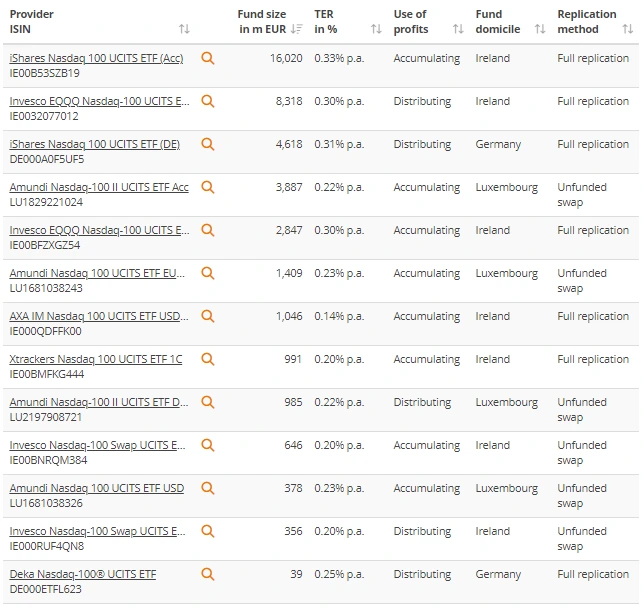Sort by Use of profits arrows
The height and width of the screenshot is (609, 643).
click(458, 29)
